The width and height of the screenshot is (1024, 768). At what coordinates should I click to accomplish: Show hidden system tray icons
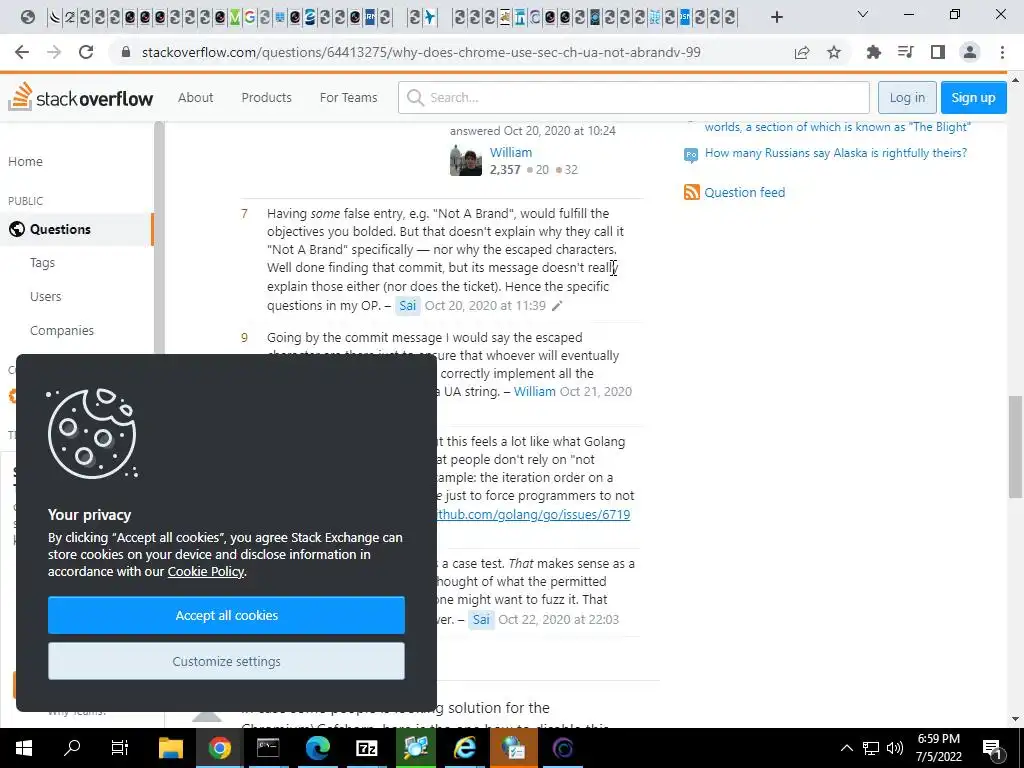click(x=846, y=748)
